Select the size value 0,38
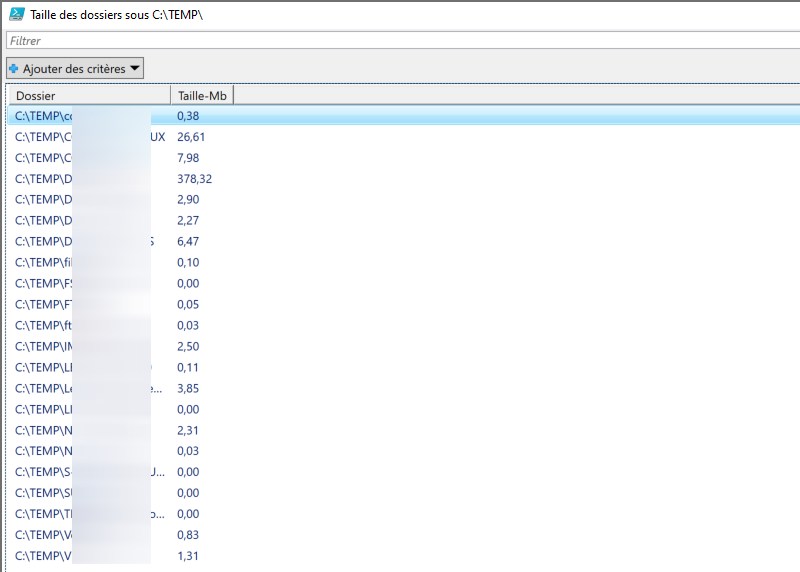 pyautogui.click(x=188, y=116)
